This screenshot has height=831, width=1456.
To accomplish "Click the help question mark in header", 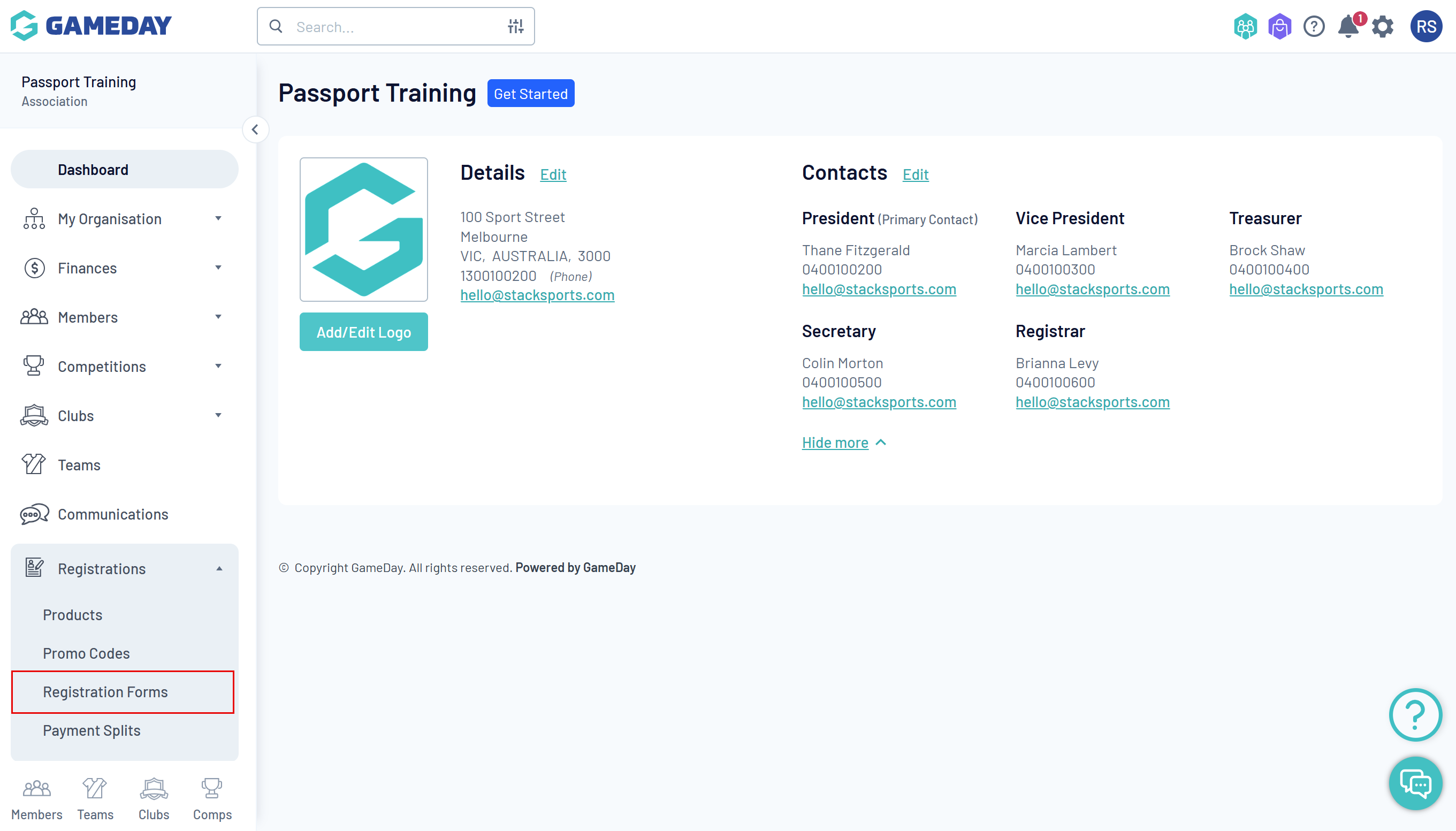I will point(1313,27).
